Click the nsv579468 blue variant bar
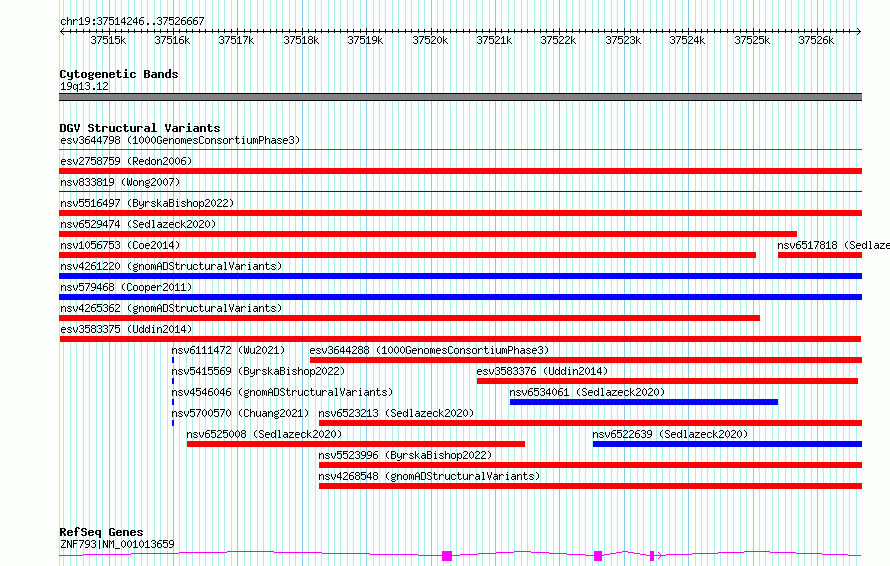Viewport: 890px width, 566px height. (x=460, y=297)
